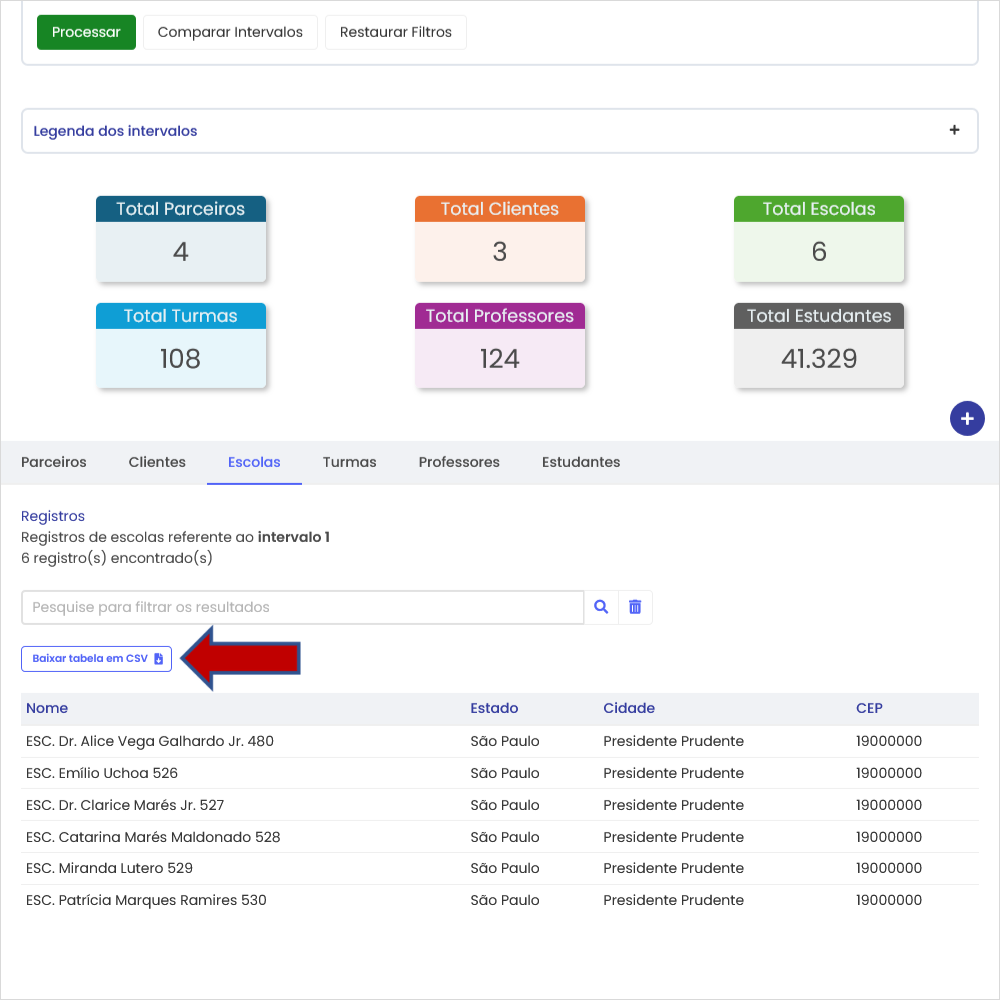Screen dimensions: 1000x1000
Task: Focus the Pesquise para filtrar search field
Action: (303, 607)
